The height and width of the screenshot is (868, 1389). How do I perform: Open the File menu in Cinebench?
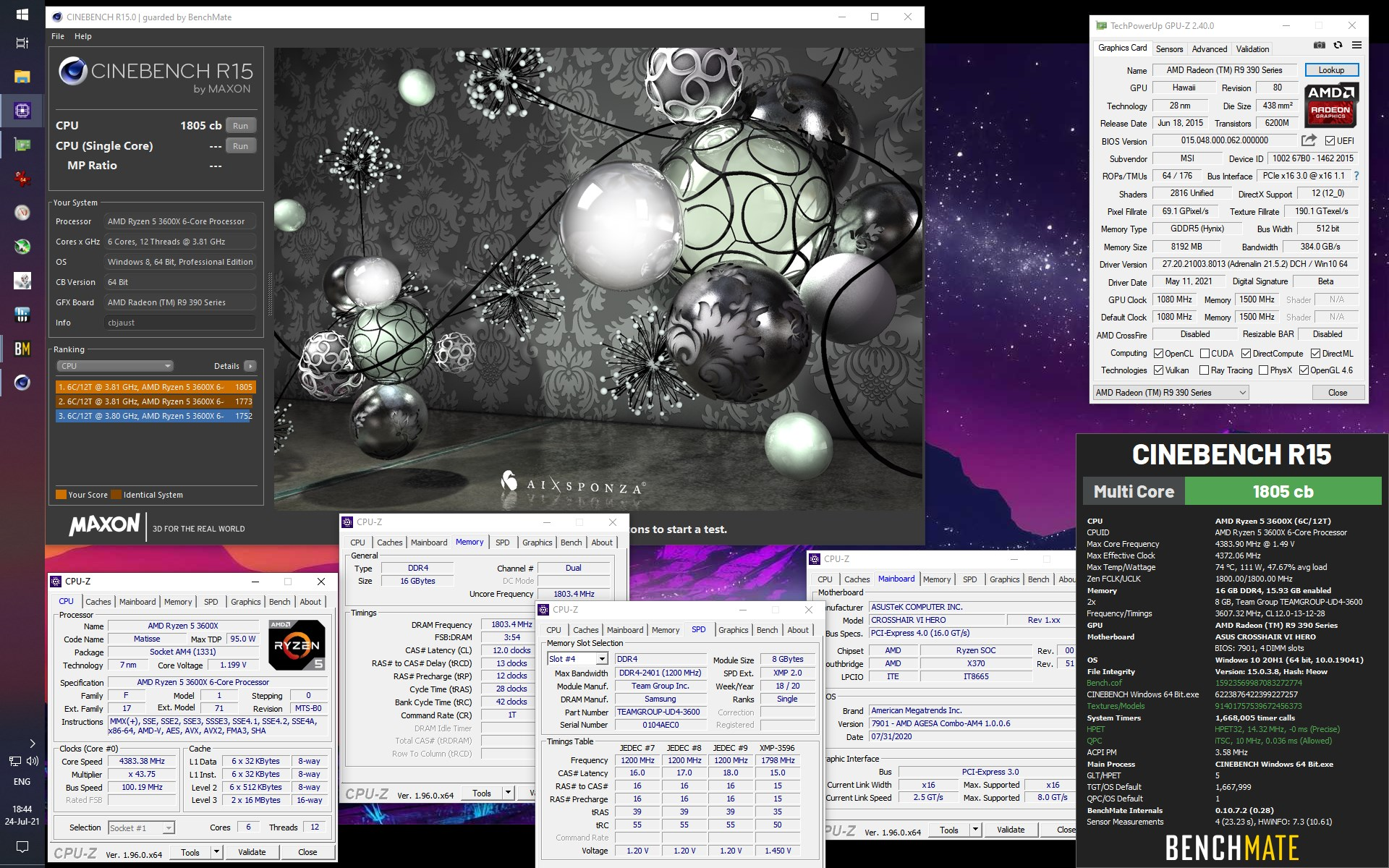point(58,36)
